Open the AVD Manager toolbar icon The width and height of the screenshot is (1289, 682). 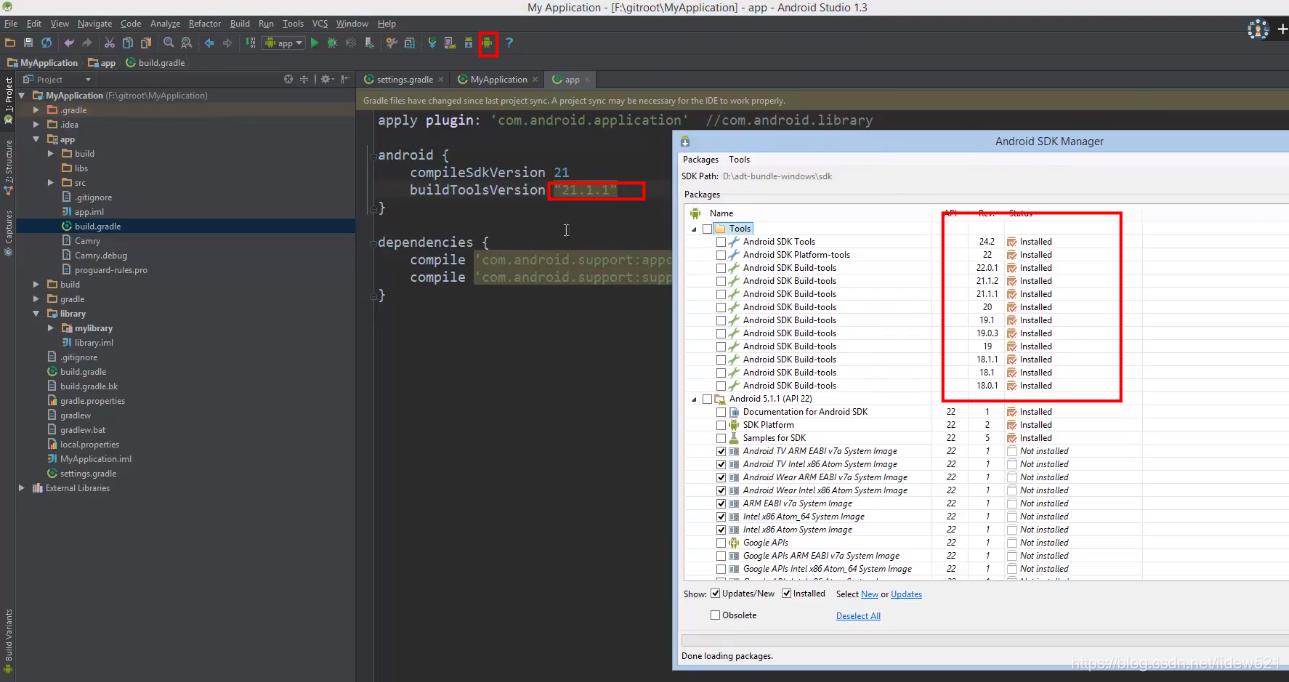450,43
